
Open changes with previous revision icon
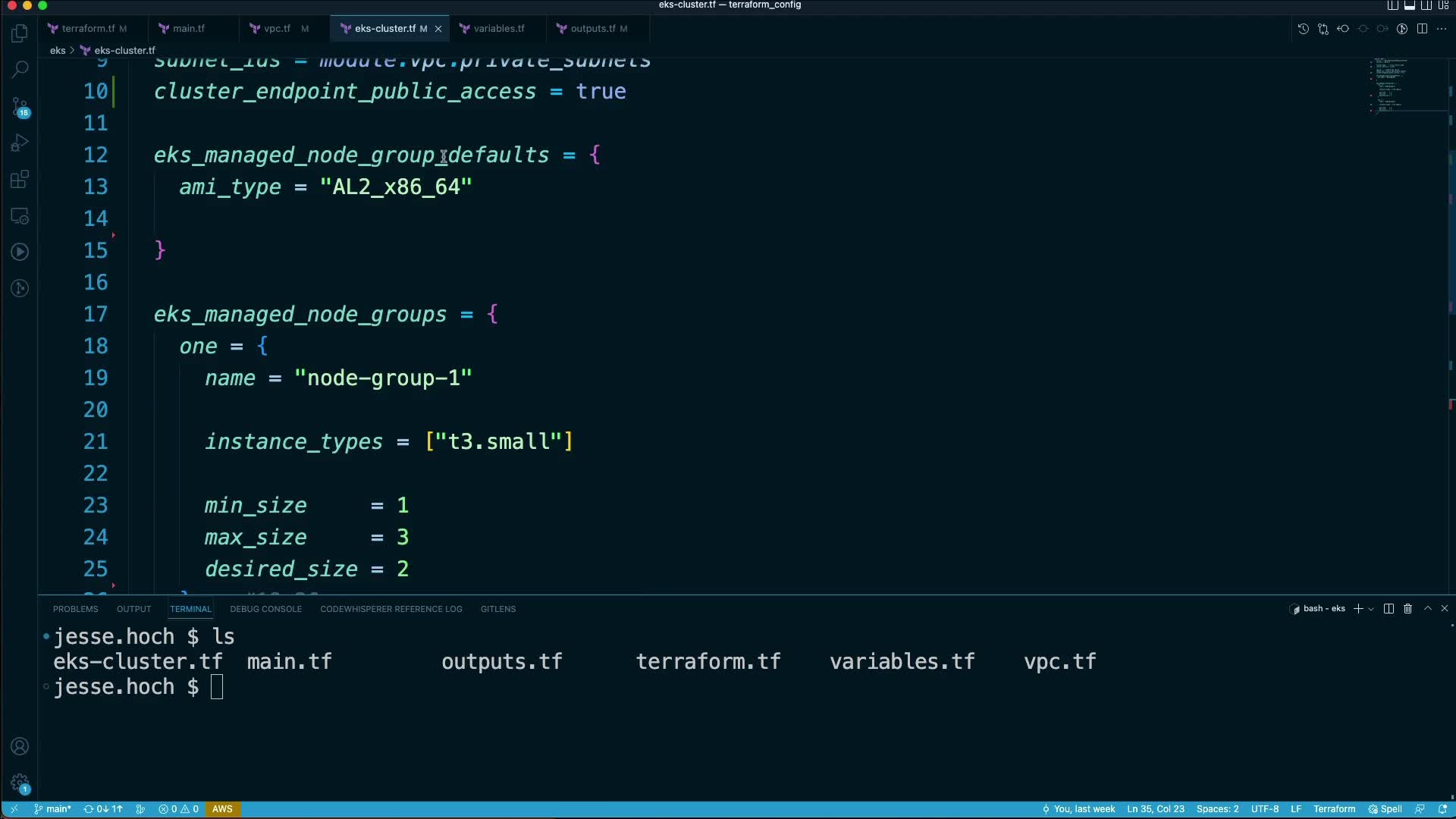(x=1343, y=29)
